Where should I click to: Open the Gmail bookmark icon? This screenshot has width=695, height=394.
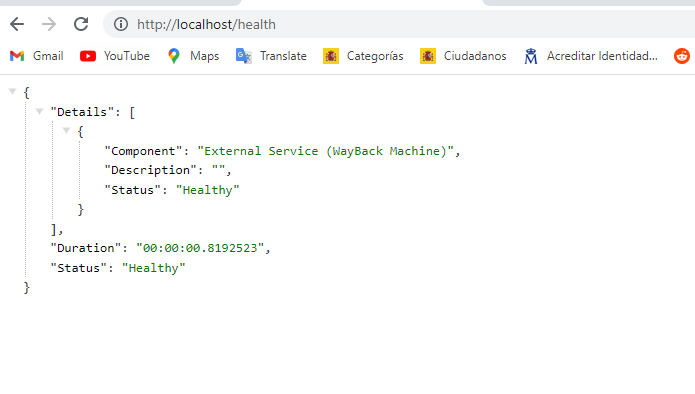point(17,56)
